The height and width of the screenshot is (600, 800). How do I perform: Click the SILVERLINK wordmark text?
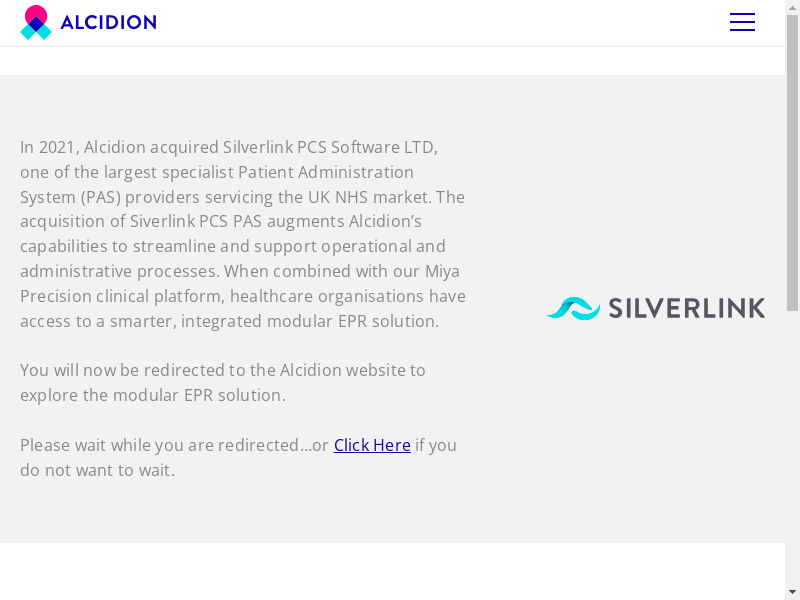pyautogui.click(x=687, y=308)
